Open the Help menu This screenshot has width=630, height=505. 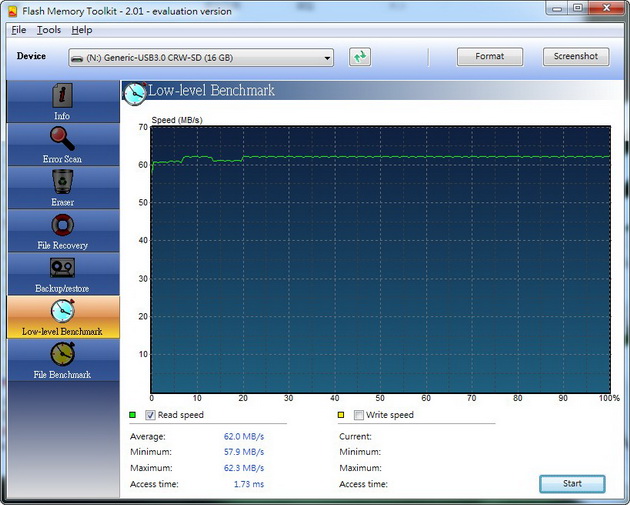[x=82, y=30]
